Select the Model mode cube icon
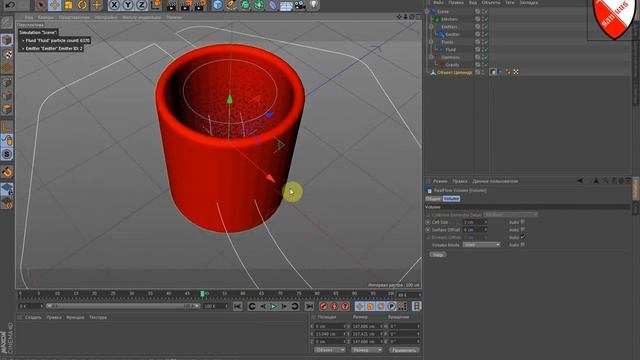 coord(7,40)
